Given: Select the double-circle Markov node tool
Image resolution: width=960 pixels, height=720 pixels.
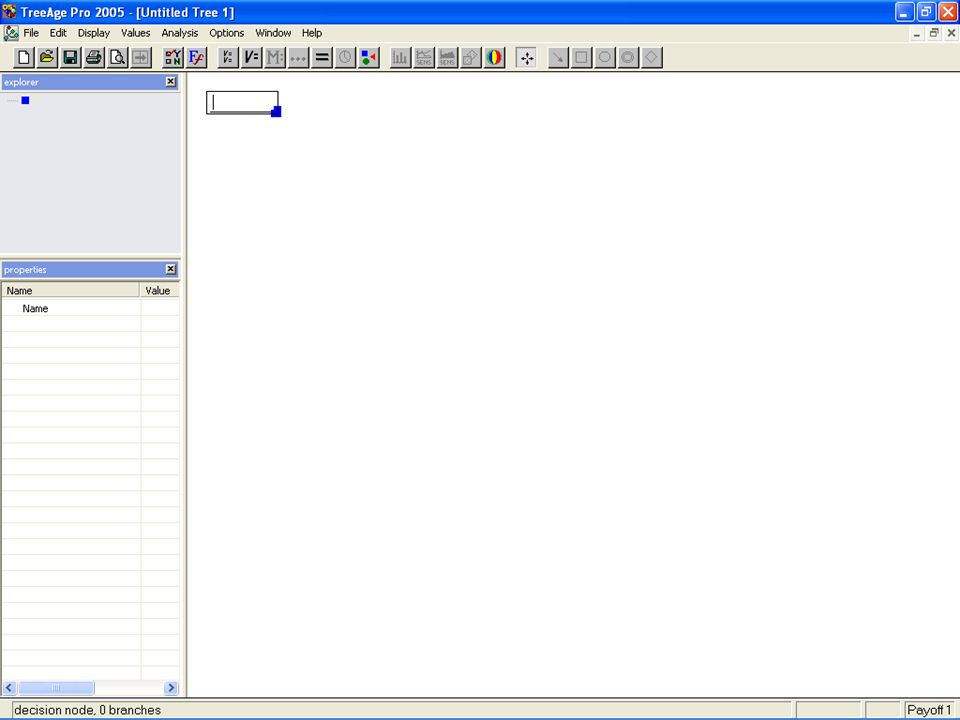Looking at the screenshot, I should tap(628, 58).
